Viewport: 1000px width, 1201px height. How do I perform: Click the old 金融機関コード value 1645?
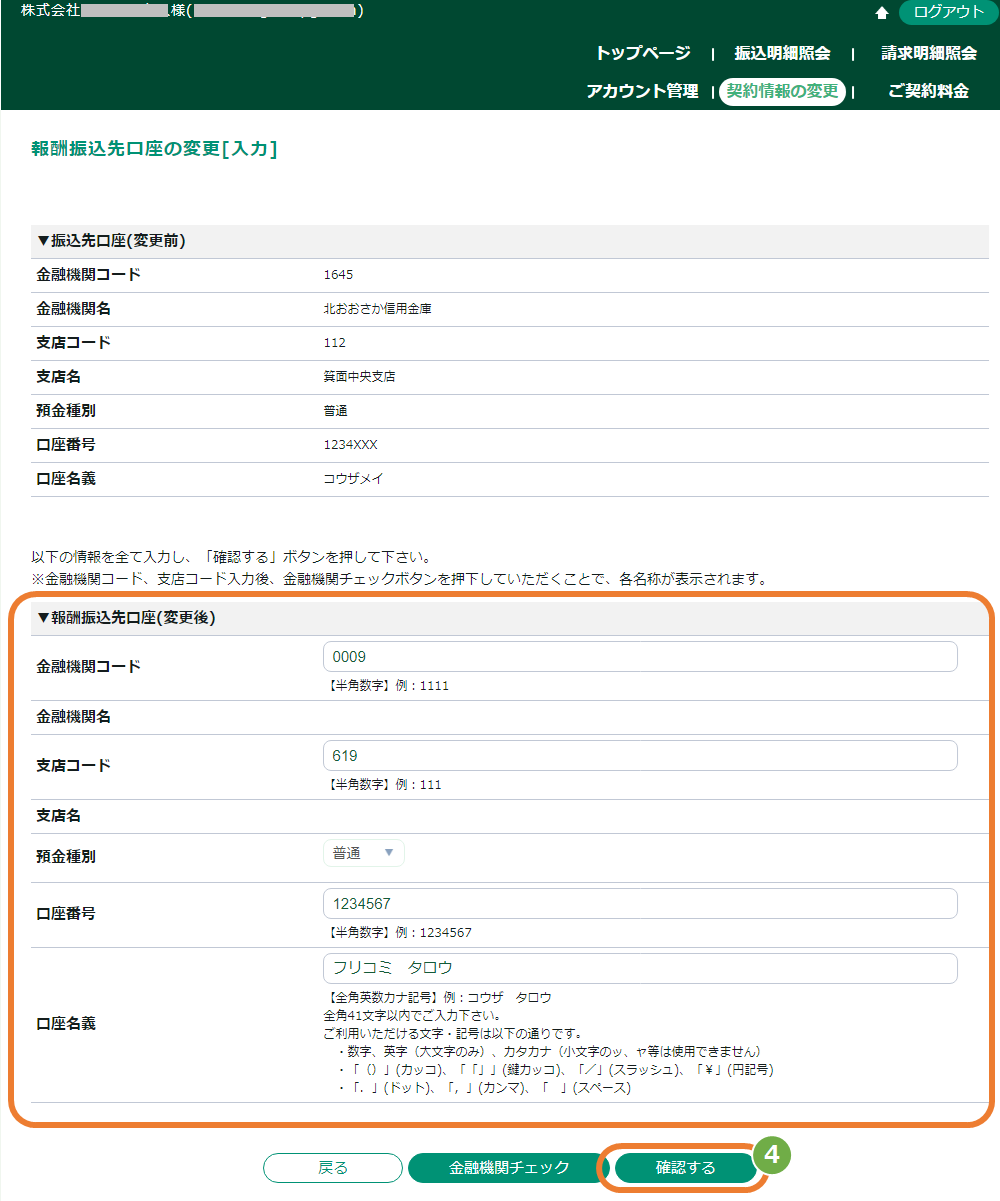(338, 275)
